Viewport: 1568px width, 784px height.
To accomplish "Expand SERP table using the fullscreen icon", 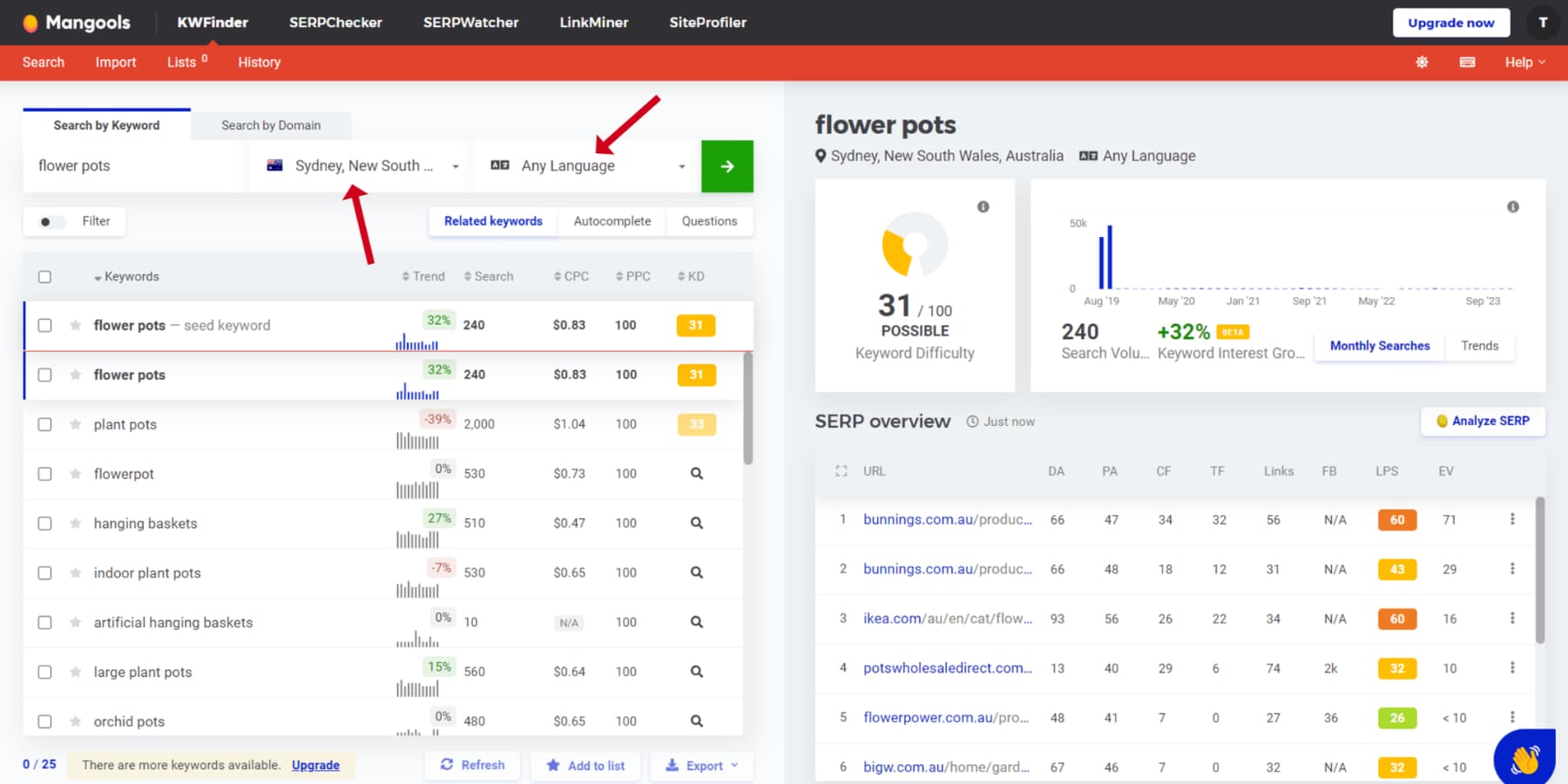I will coord(841,470).
